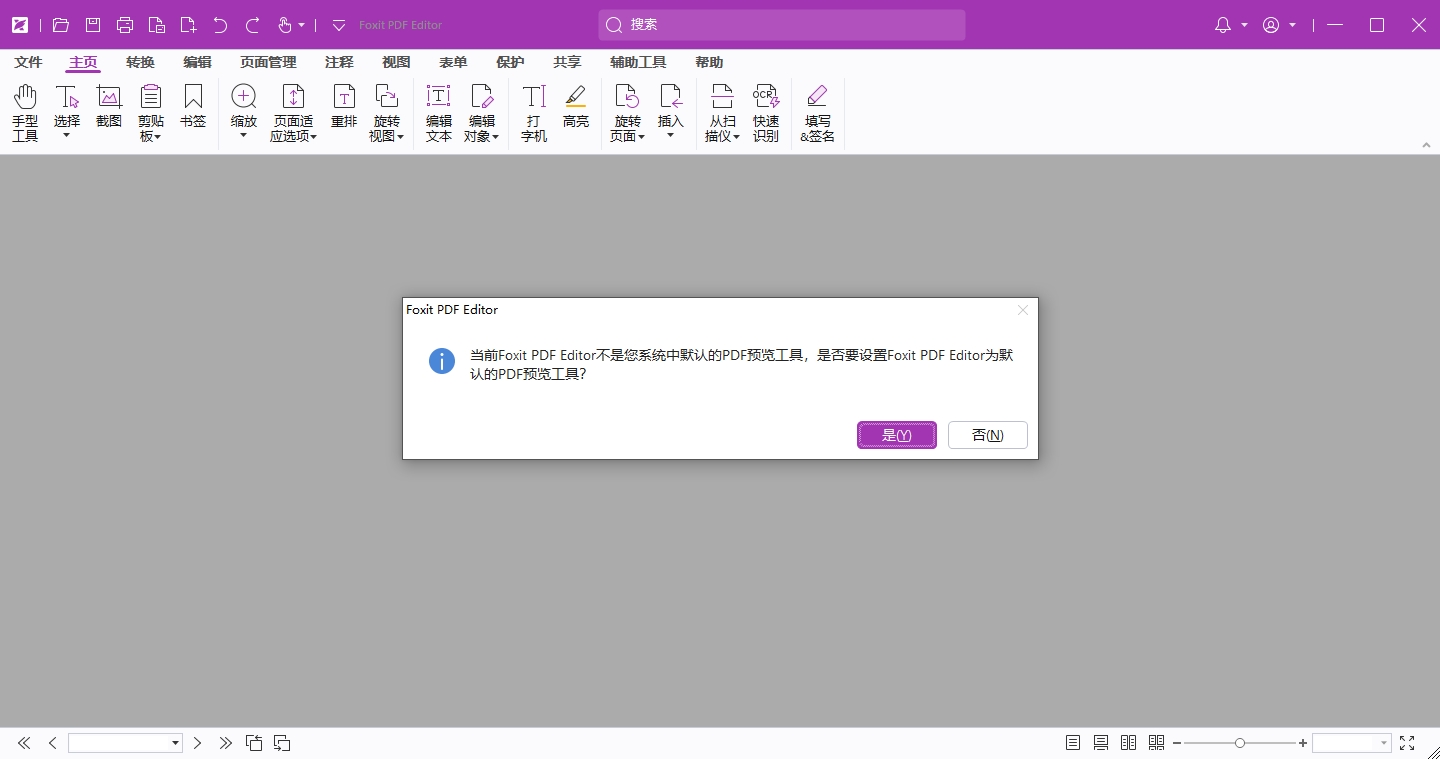
Task: Click the Rotate Pages (旋转页面) icon
Action: coord(627,97)
